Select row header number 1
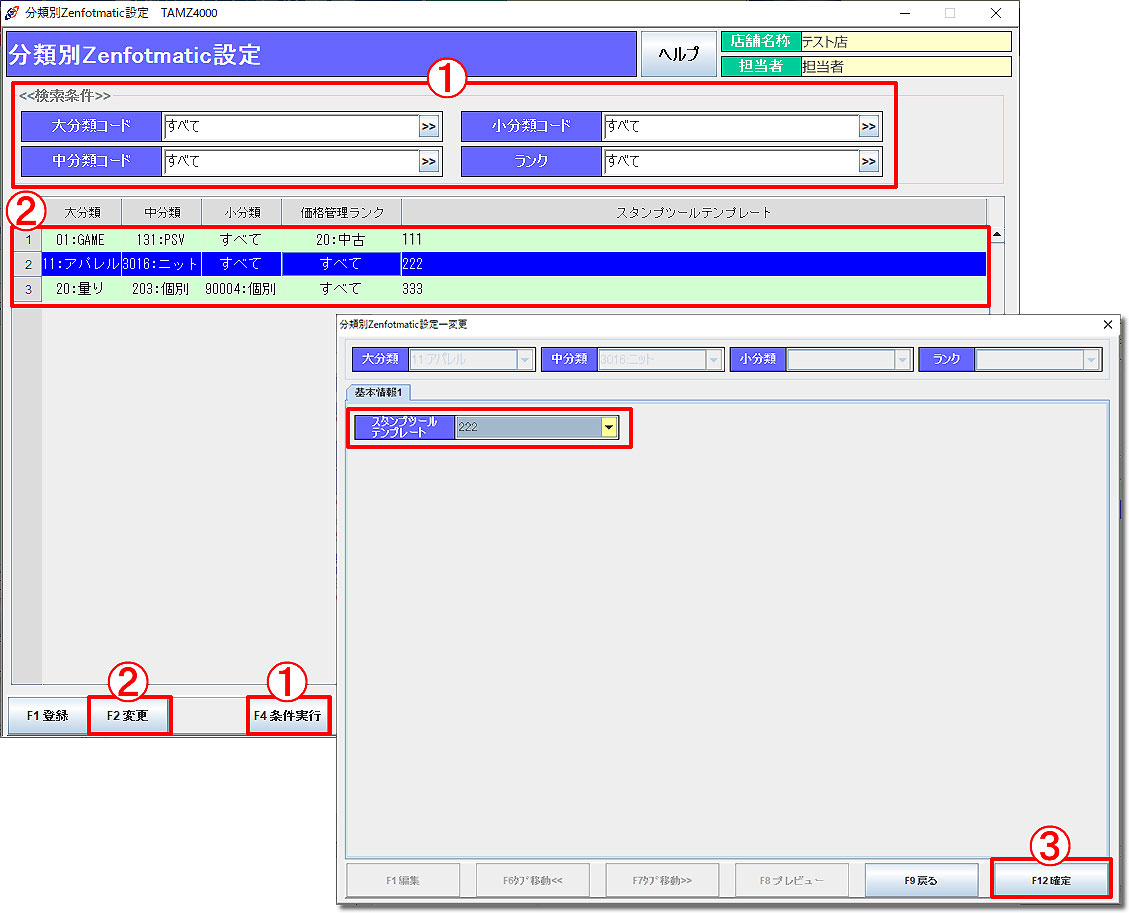The image size is (1129, 913). click(28, 240)
